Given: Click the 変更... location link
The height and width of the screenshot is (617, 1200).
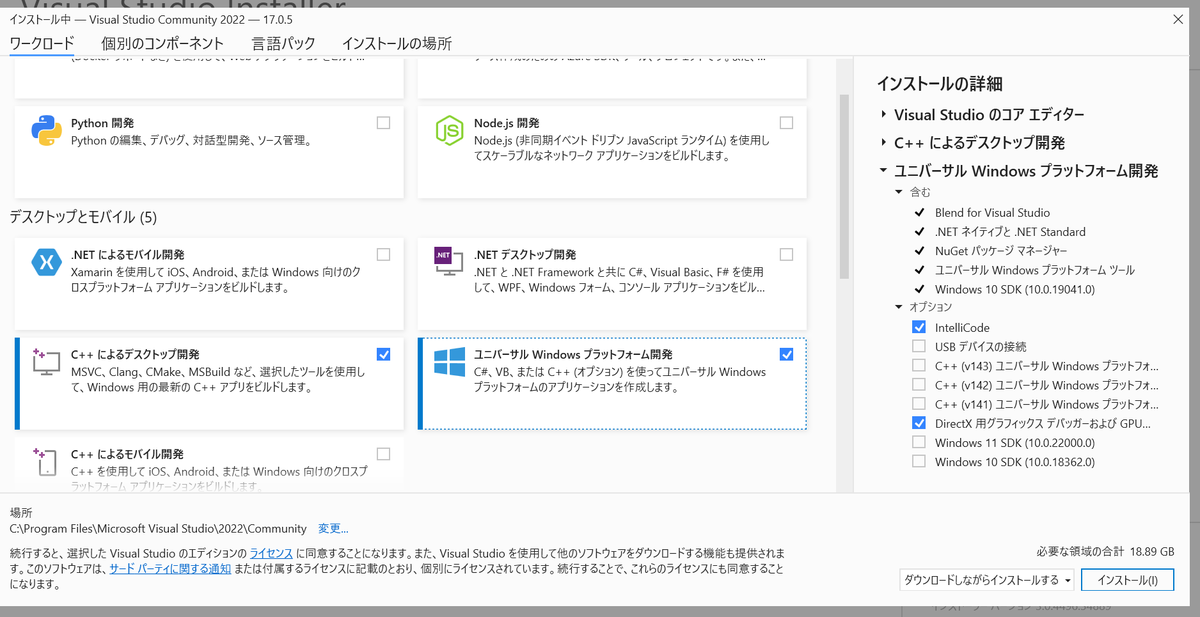Looking at the screenshot, I should pos(333,529).
